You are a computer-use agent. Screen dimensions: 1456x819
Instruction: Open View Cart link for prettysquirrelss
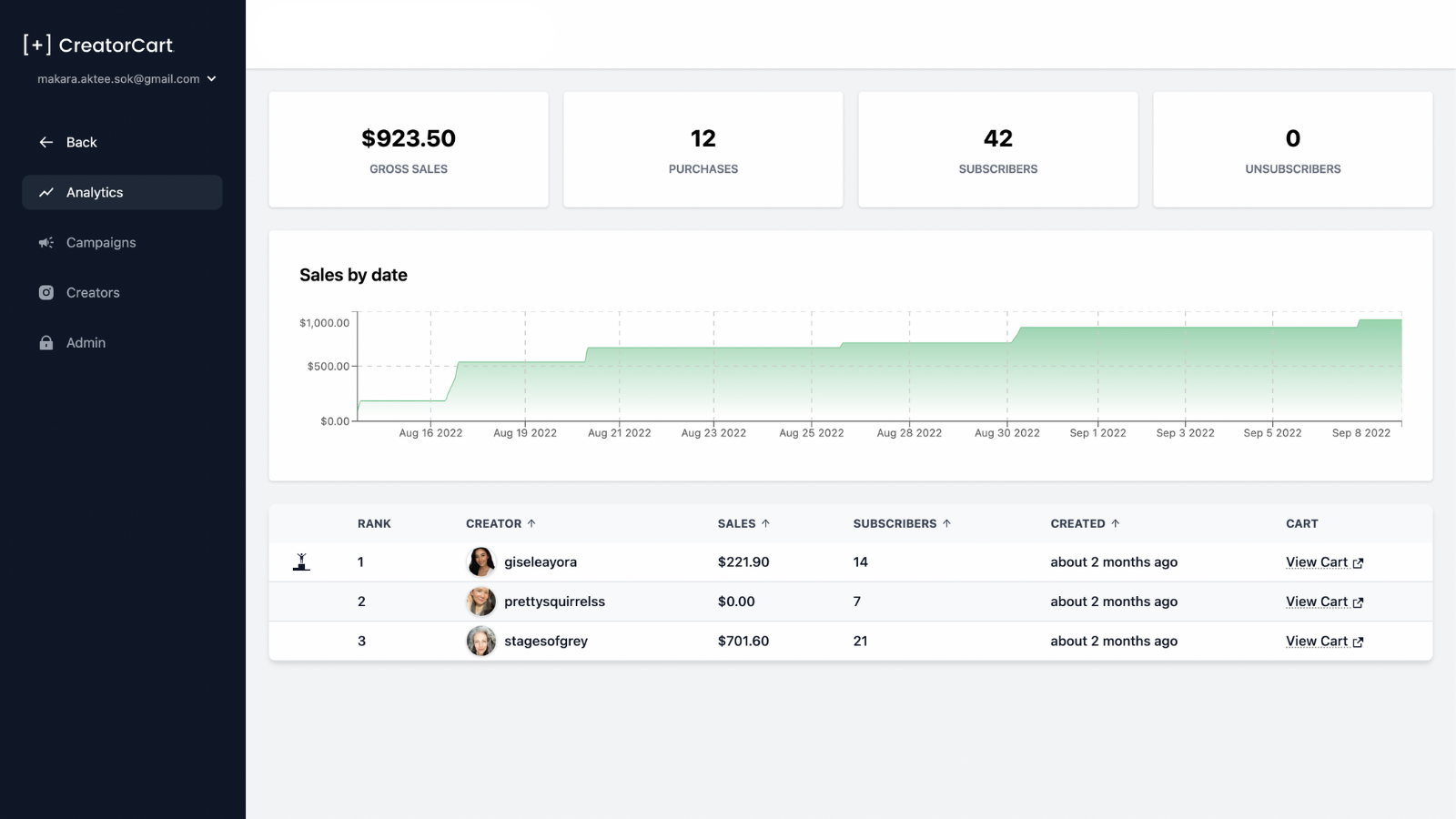1324,602
